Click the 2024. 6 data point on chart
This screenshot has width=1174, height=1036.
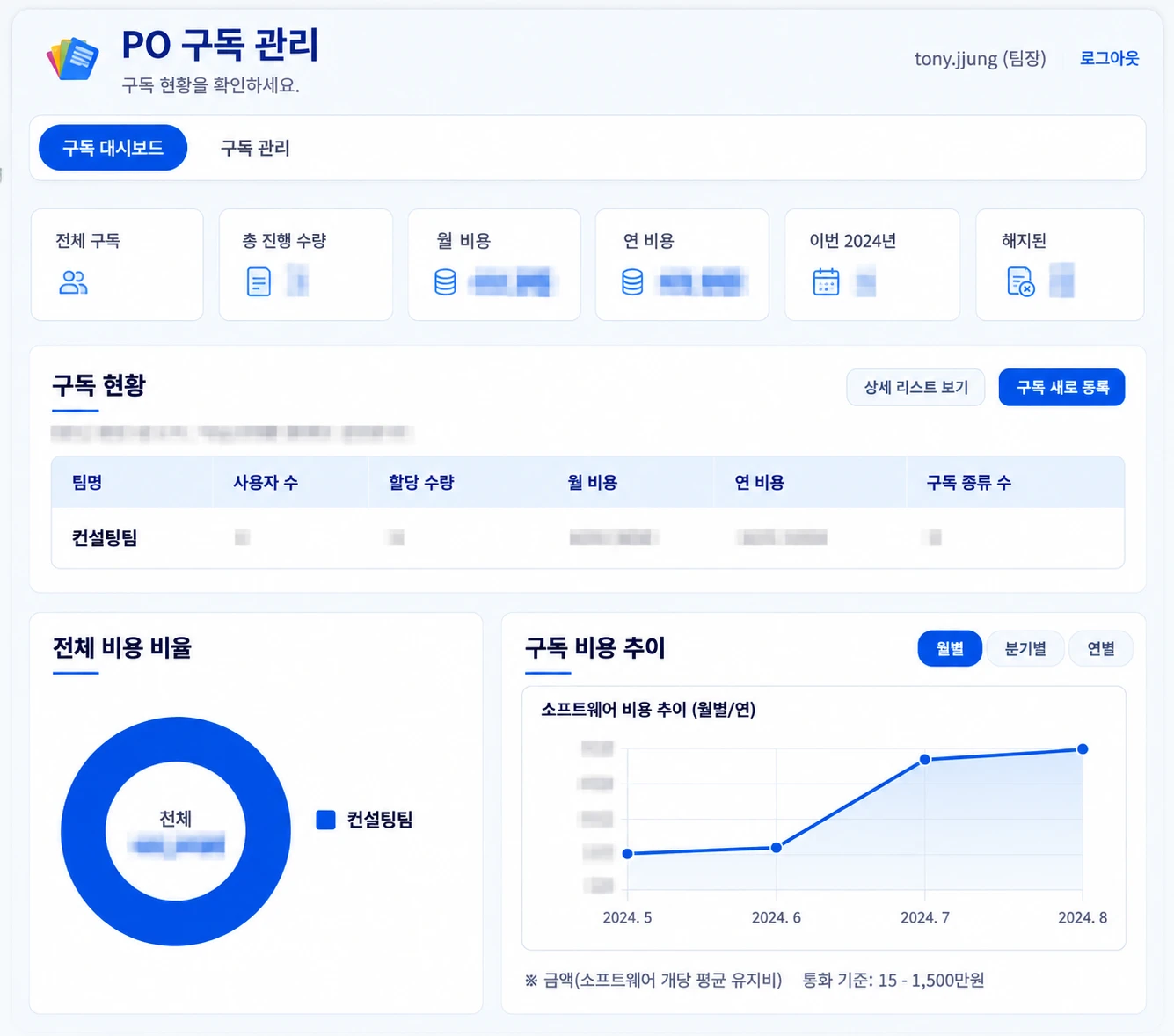(x=776, y=848)
